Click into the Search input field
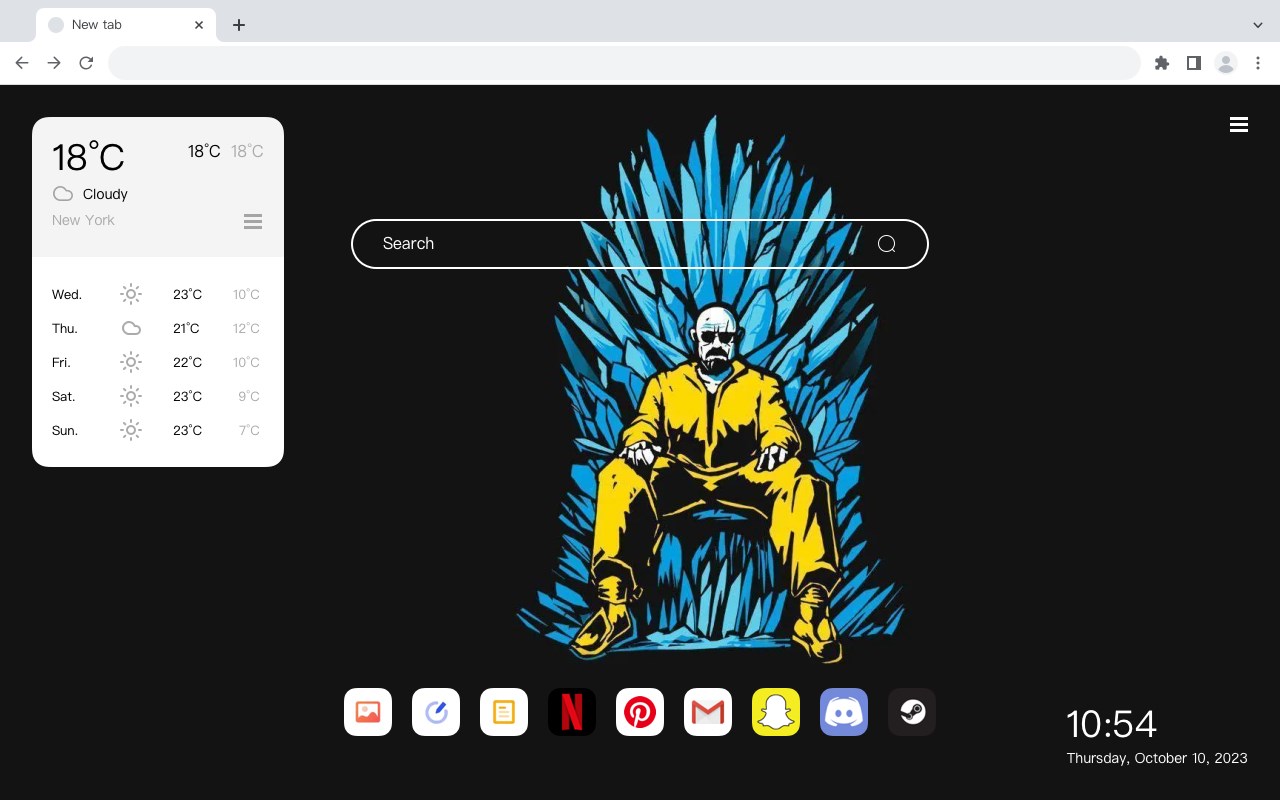The height and width of the screenshot is (800, 1280). [640, 244]
